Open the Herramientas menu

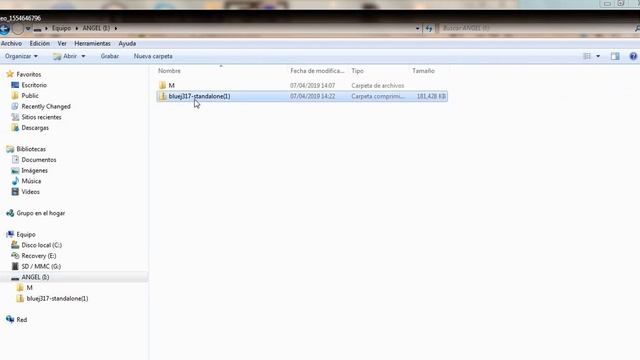click(x=92, y=43)
